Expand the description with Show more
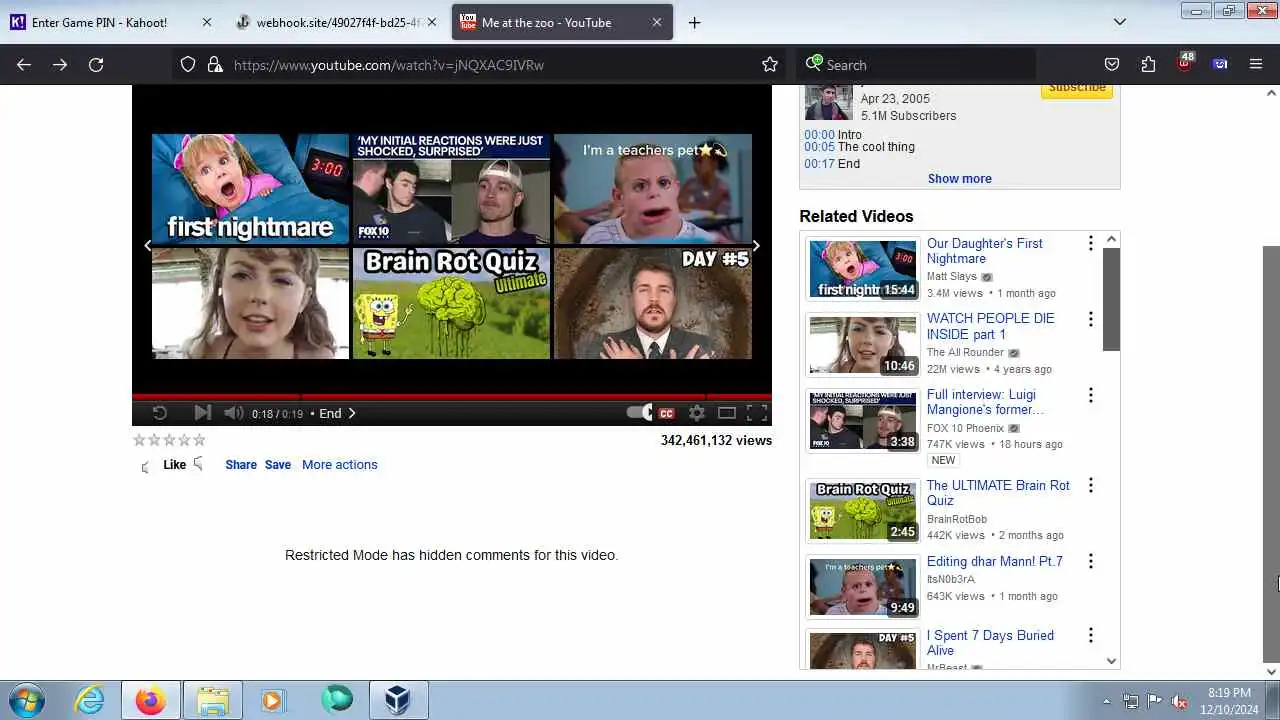Screen dimensions: 1280x720 pyautogui.click(x=960, y=179)
